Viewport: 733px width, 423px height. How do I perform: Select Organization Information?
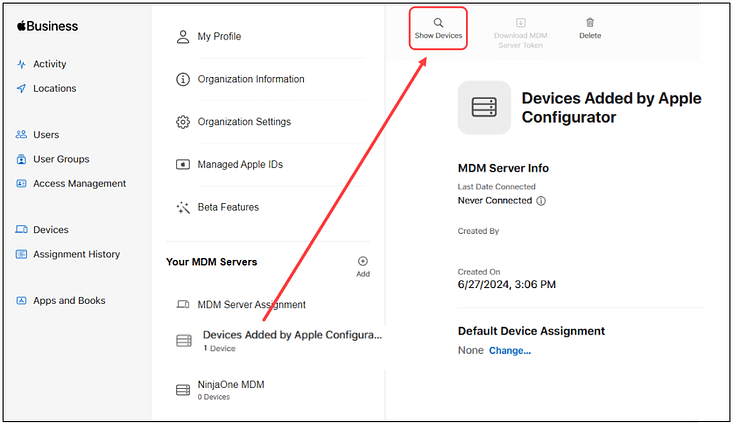click(250, 79)
